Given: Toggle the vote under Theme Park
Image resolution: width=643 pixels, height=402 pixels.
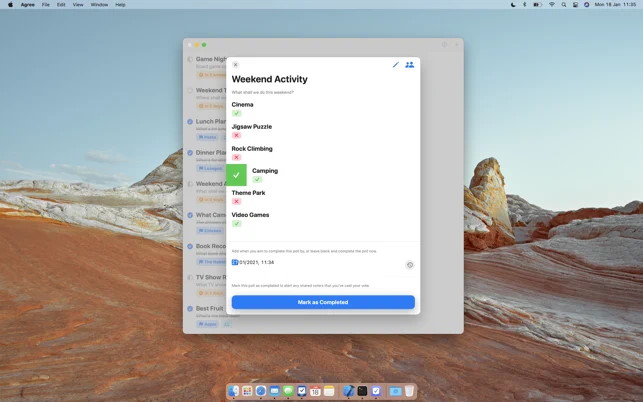Looking at the screenshot, I should pos(237,201).
